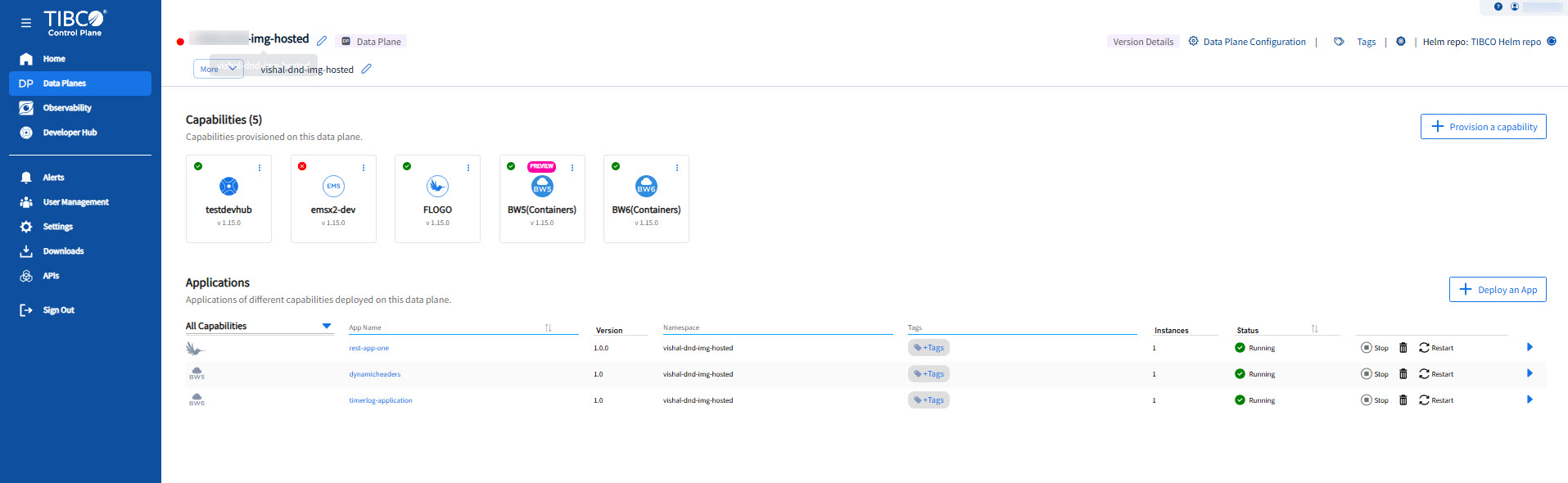Open options menu on emsx2-dev card
Viewport: 1568px width, 483px height.
[364, 168]
